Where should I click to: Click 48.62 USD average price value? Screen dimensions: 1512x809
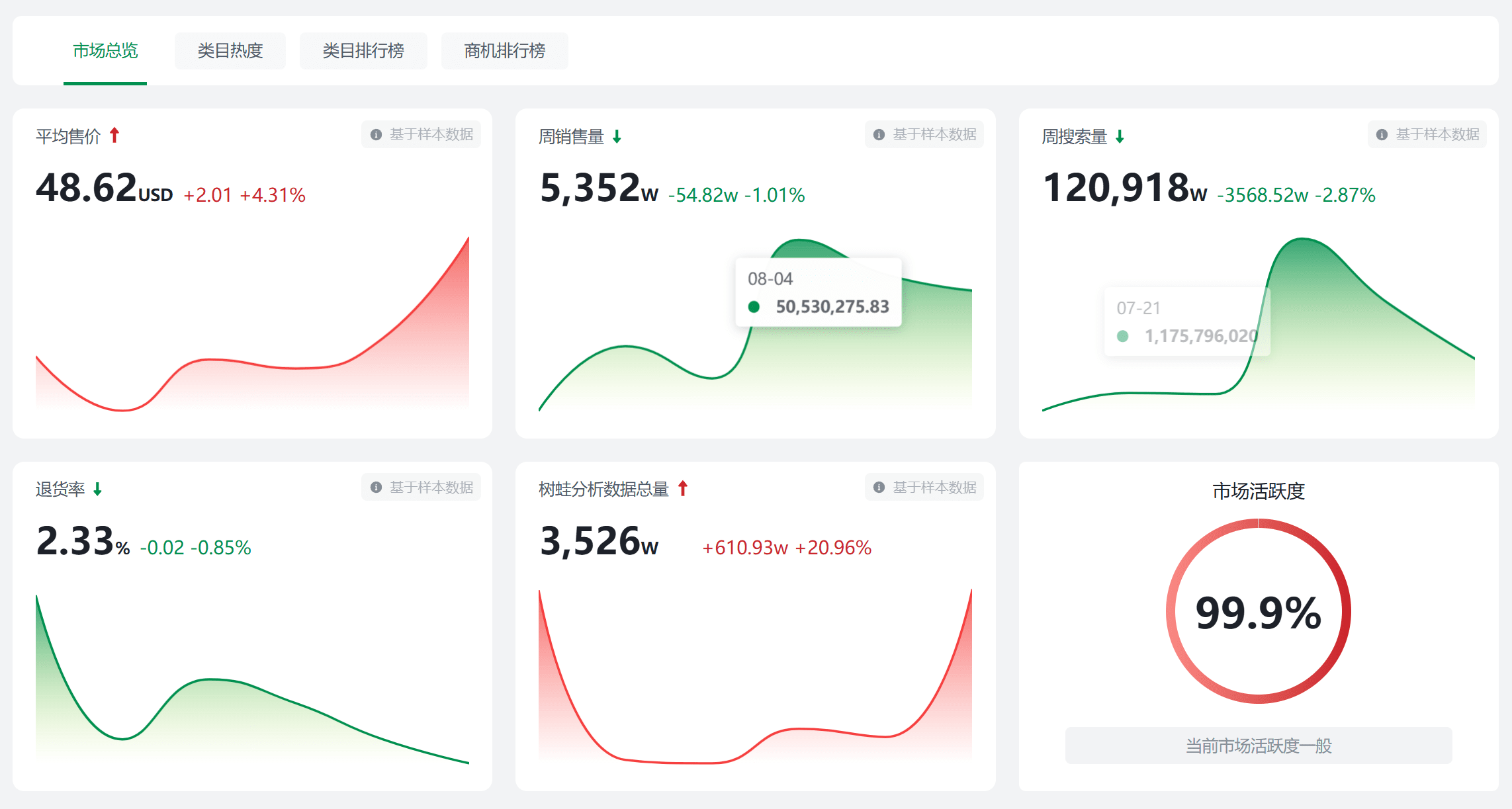(x=104, y=189)
